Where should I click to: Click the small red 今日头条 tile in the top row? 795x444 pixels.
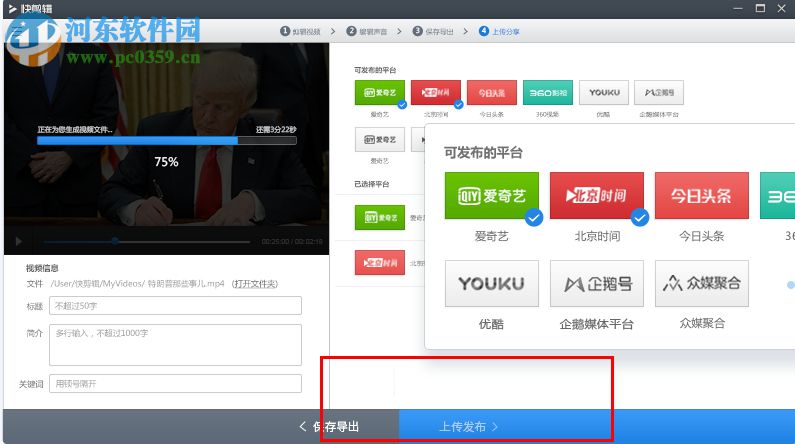pos(492,93)
